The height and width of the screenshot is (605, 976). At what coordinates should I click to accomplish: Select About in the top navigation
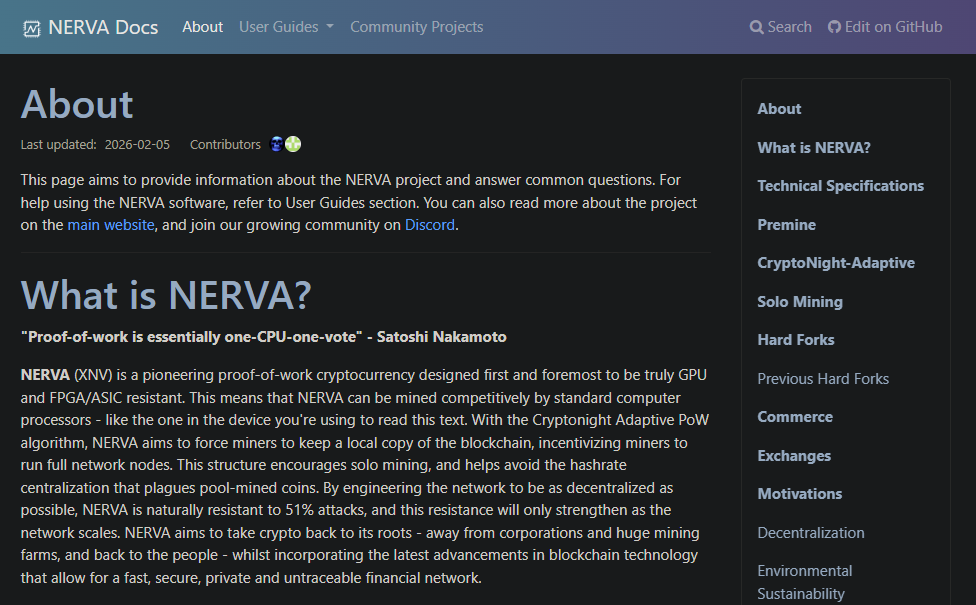(x=202, y=27)
